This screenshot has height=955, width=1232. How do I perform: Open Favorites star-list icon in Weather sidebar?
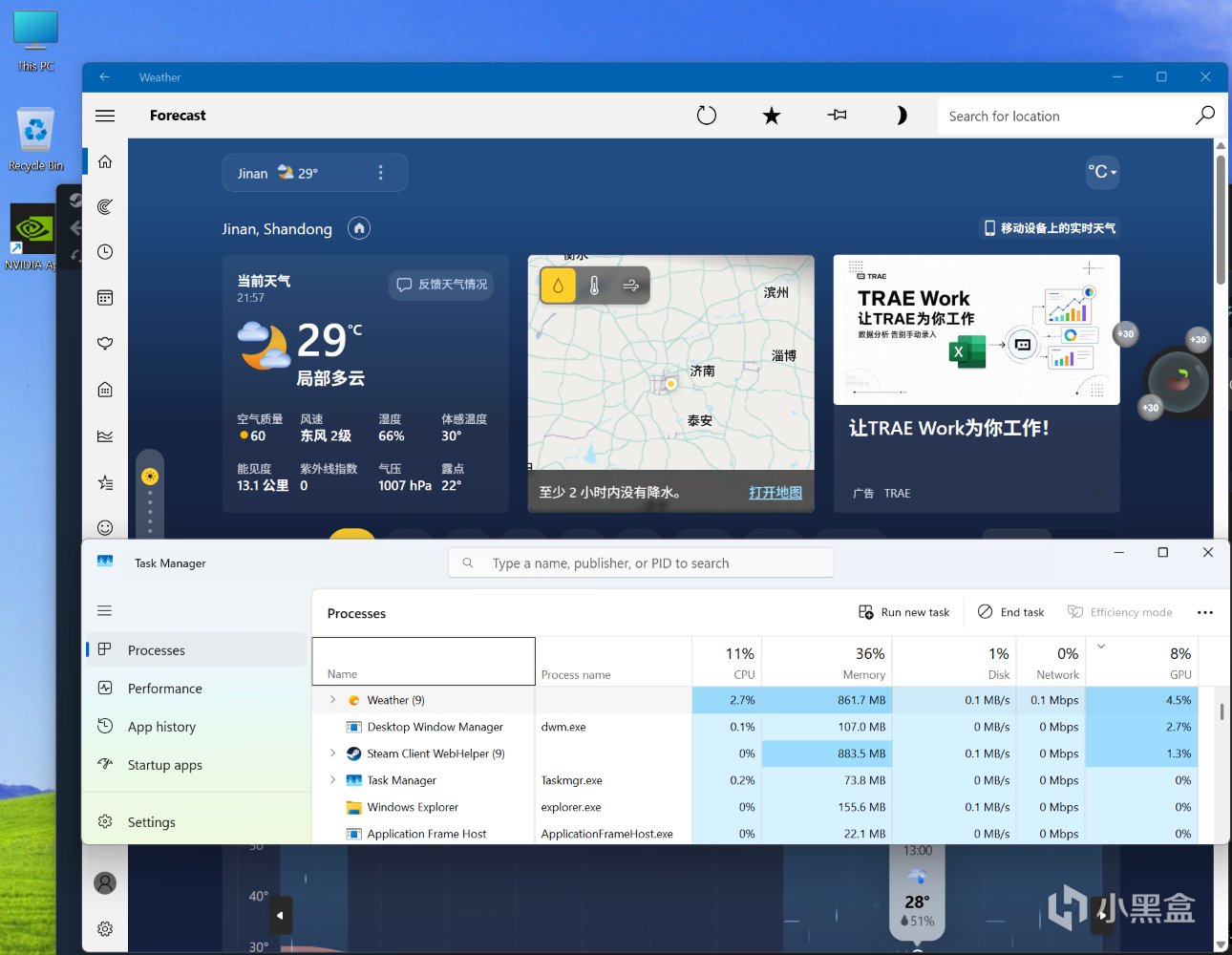coord(105,482)
